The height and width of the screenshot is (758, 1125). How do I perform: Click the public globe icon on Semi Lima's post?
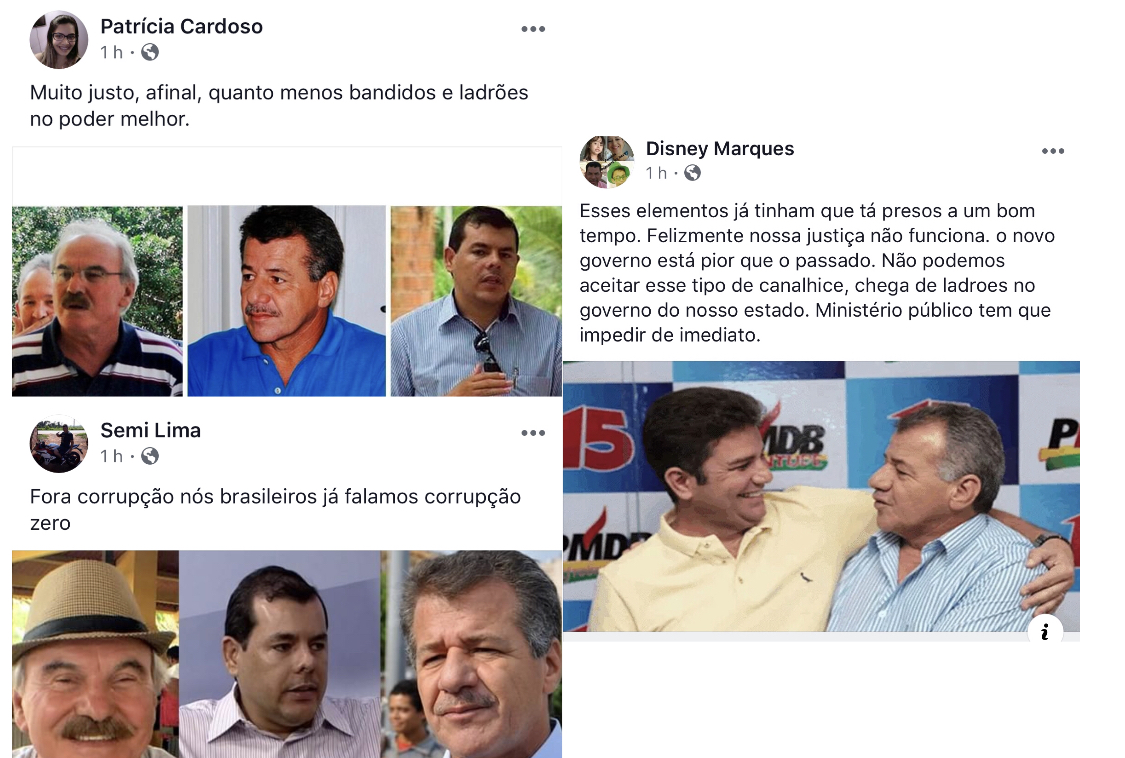point(150,457)
